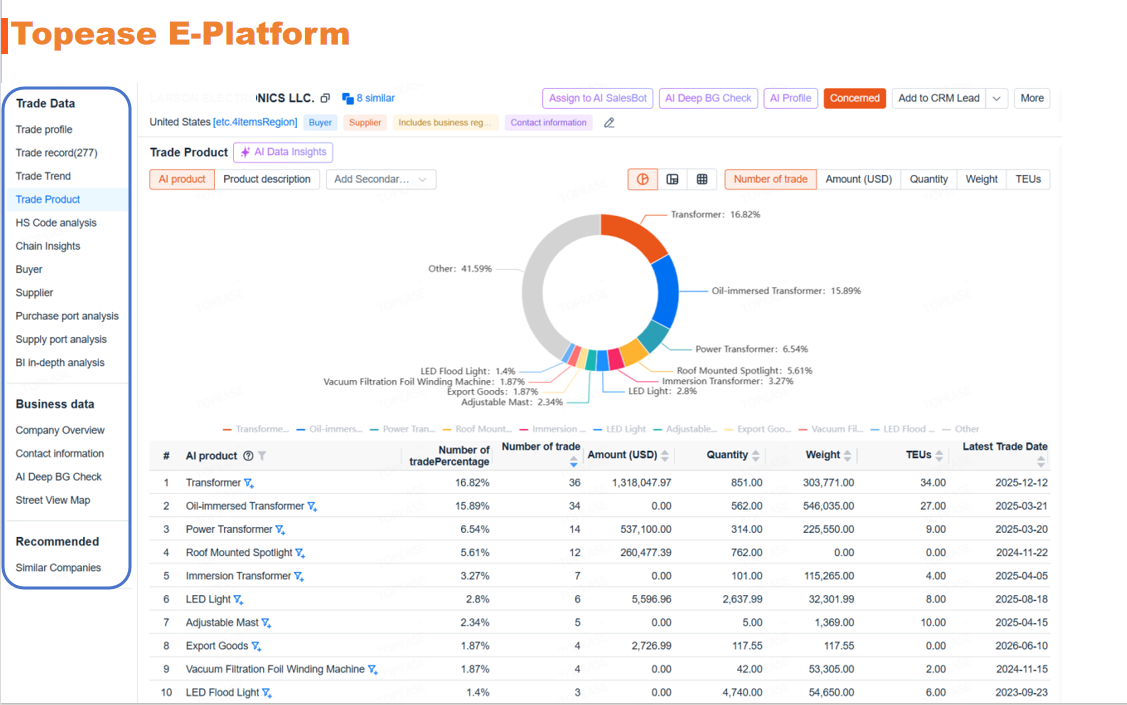This screenshot has width=1127, height=705.
Task: Open AI Data Insights button
Action: pyautogui.click(x=283, y=152)
